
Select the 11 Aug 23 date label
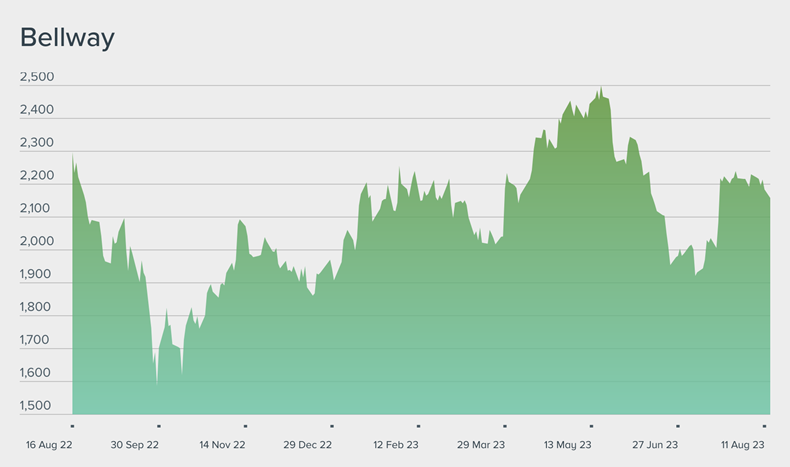click(x=743, y=444)
